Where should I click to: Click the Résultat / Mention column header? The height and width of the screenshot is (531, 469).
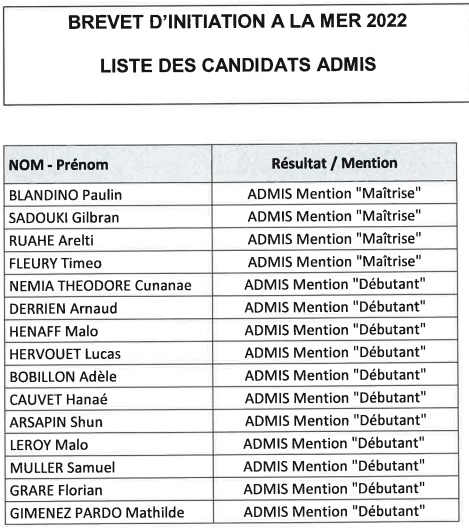(x=335, y=163)
